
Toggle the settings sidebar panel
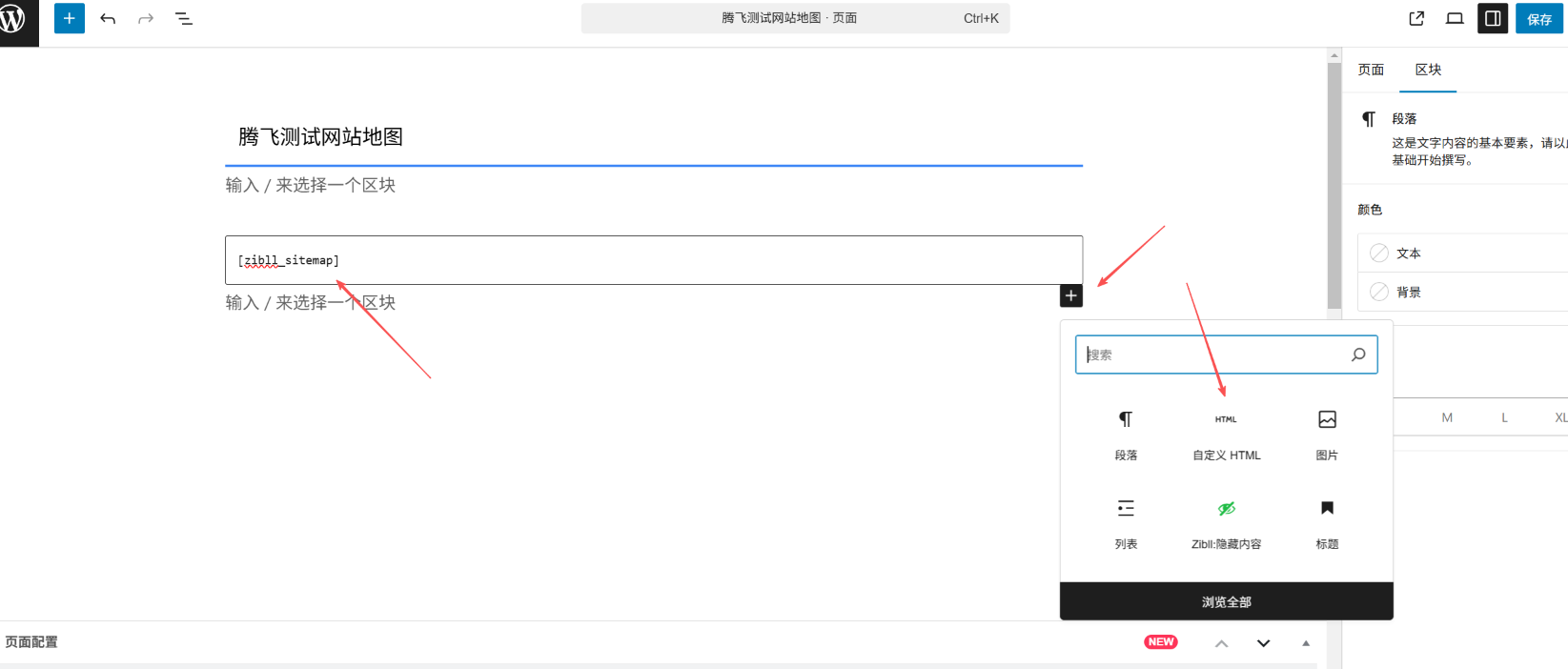pyautogui.click(x=1493, y=18)
